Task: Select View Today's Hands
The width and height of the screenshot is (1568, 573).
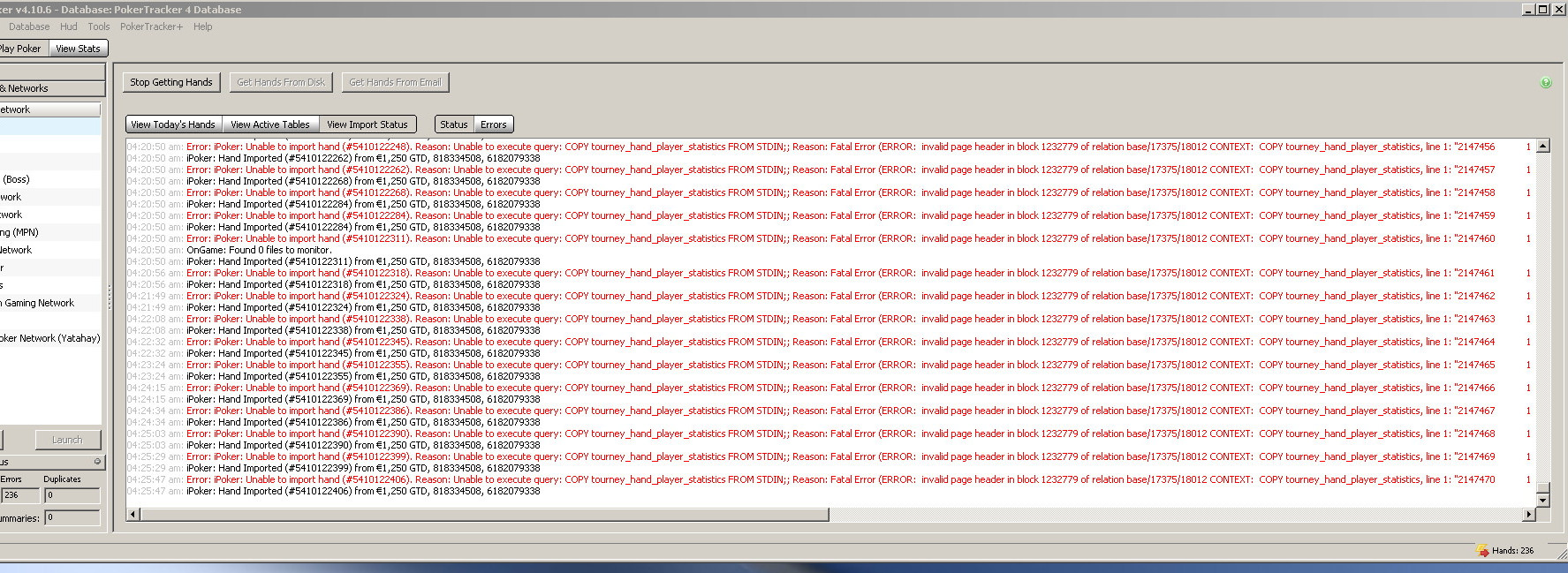Action: 173,124
